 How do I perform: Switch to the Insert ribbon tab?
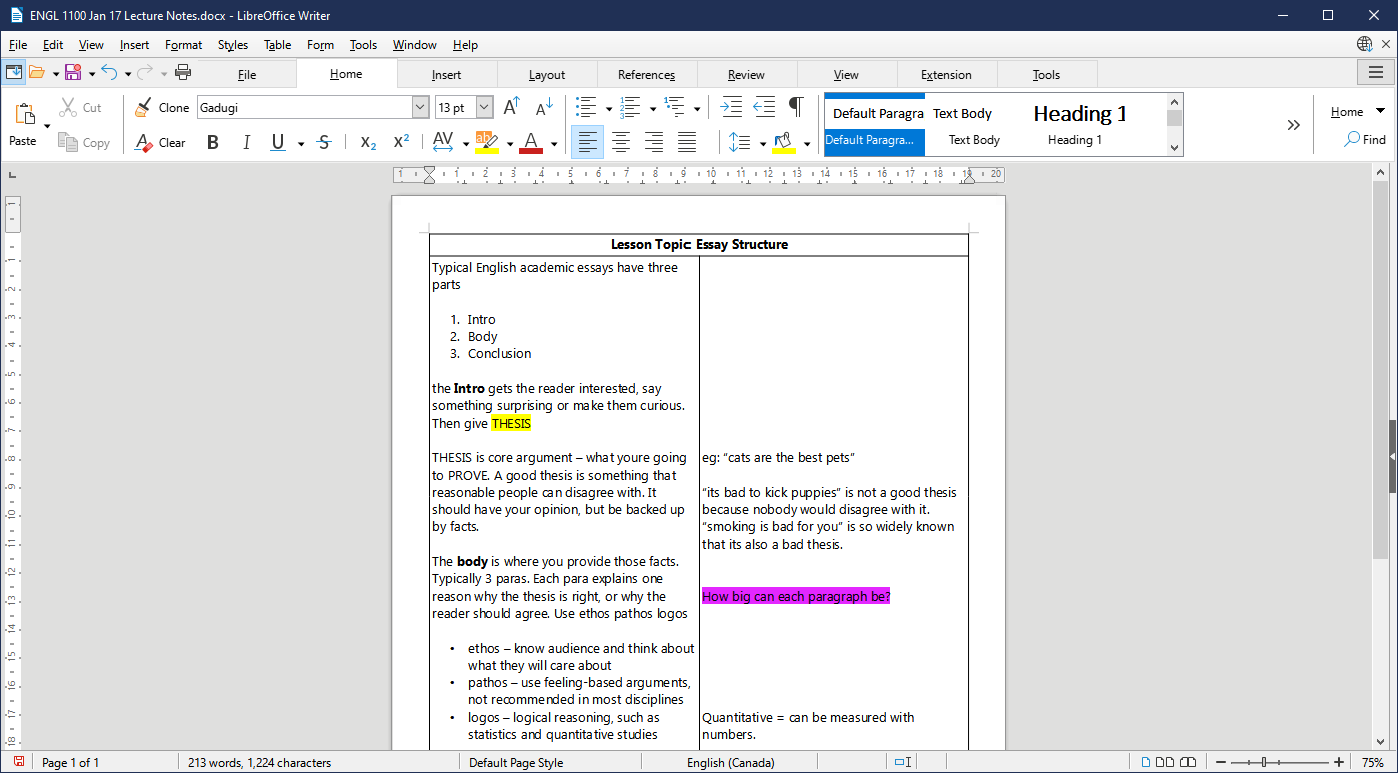coord(446,73)
